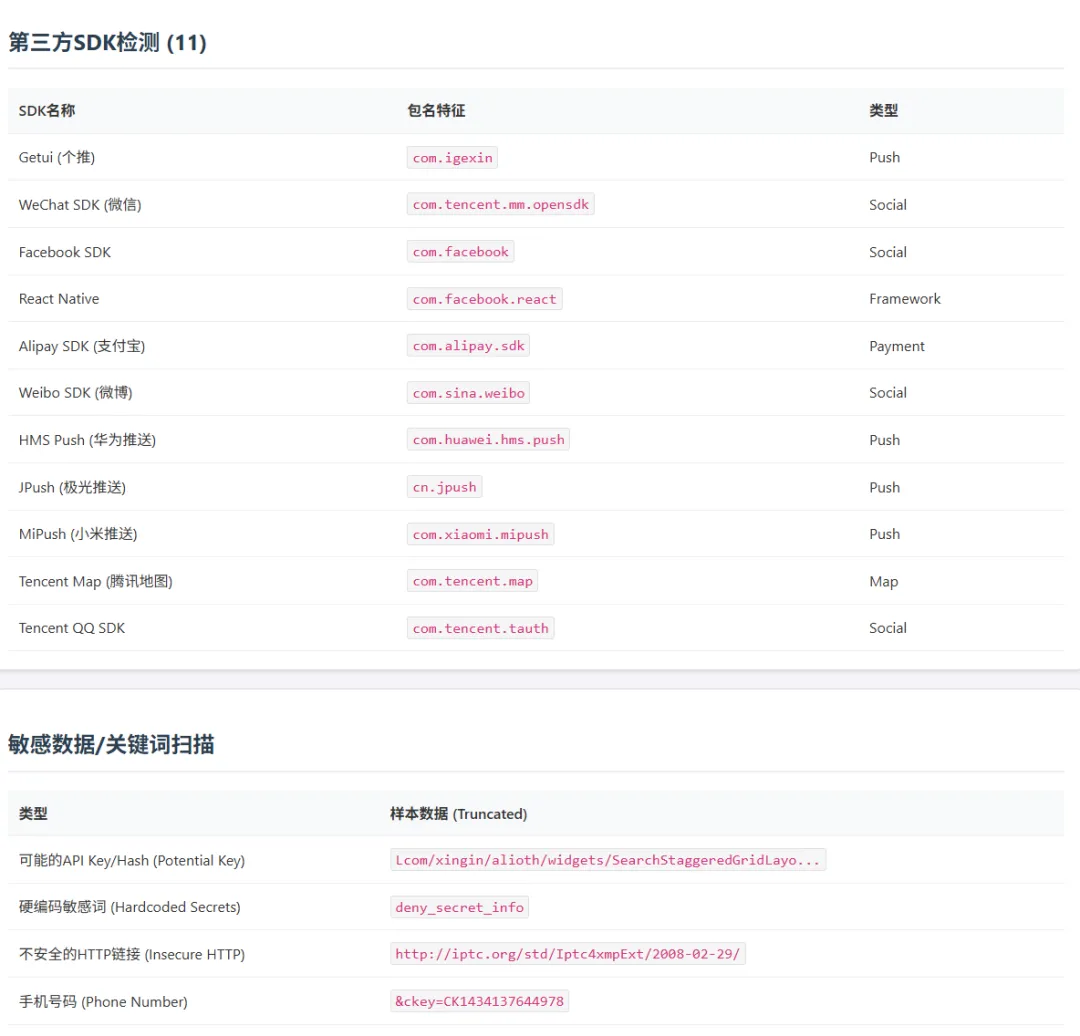
Task: Click the deny_secret_info sample value
Action: click(x=459, y=907)
